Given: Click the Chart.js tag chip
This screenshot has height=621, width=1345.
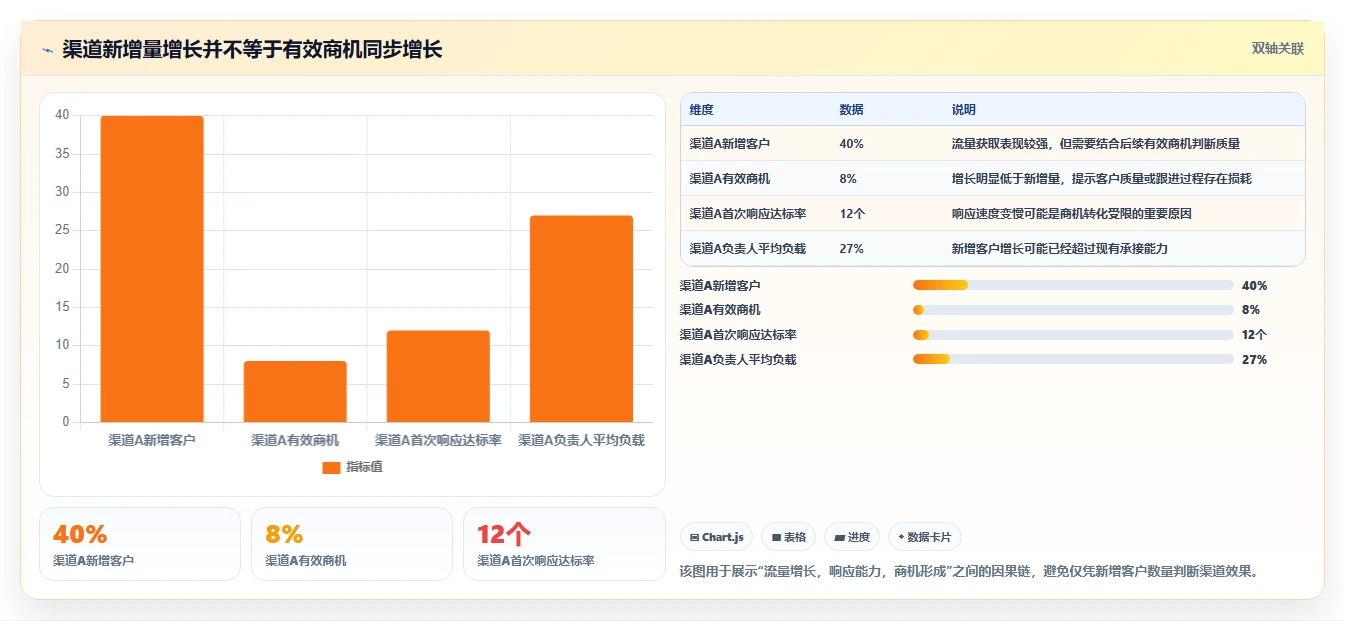Looking at the screenshot, I should click(x=717, y=537).
